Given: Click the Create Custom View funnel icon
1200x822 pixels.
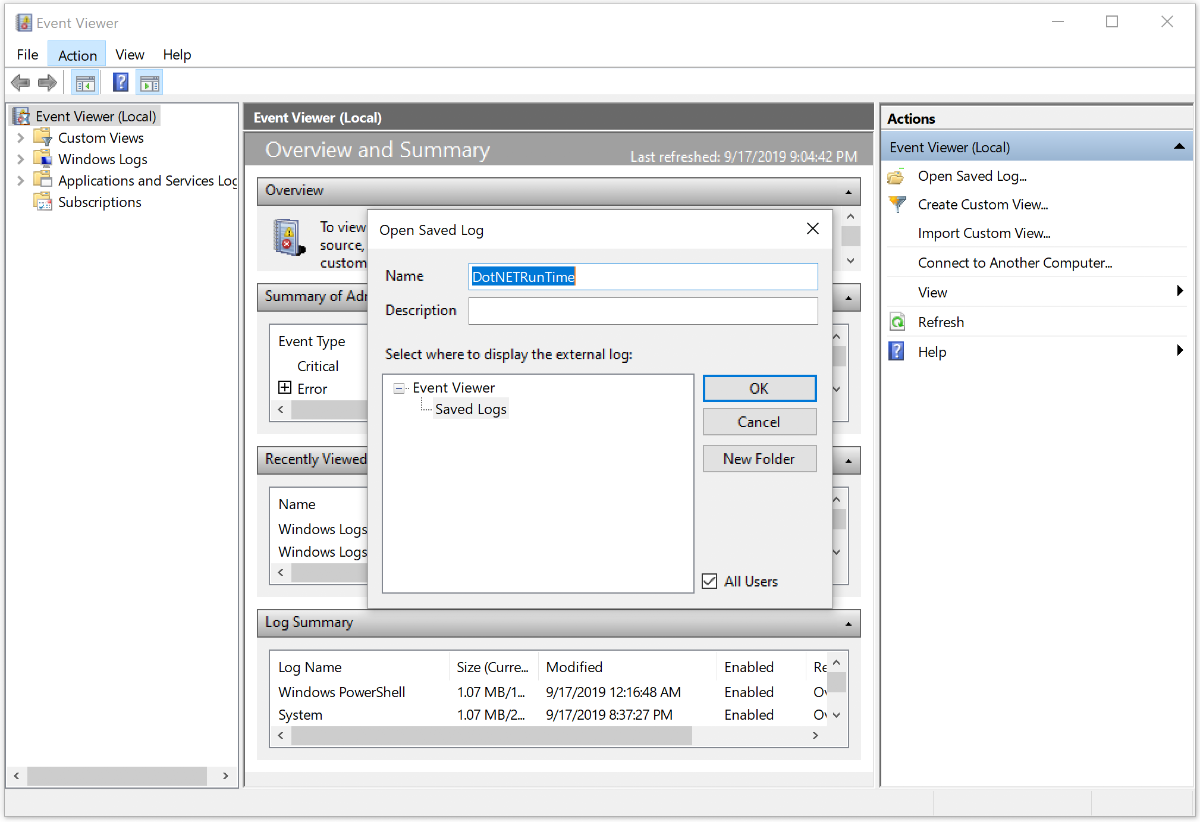Looking at the screenshot, I should 898,204.
